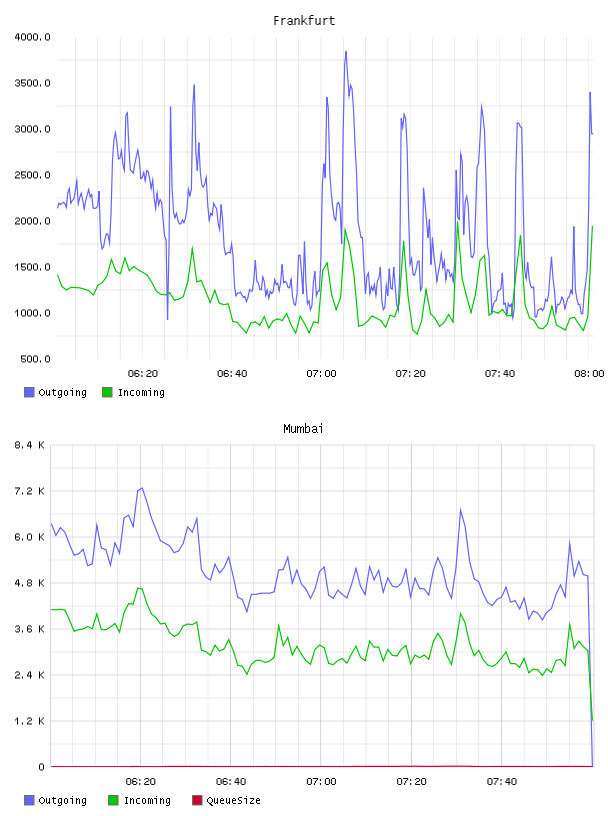608x816 pixels.
Task: Click the 07:00 time label under Frankfurt chart
Action: pyautogui.click(x=321, y=374)
